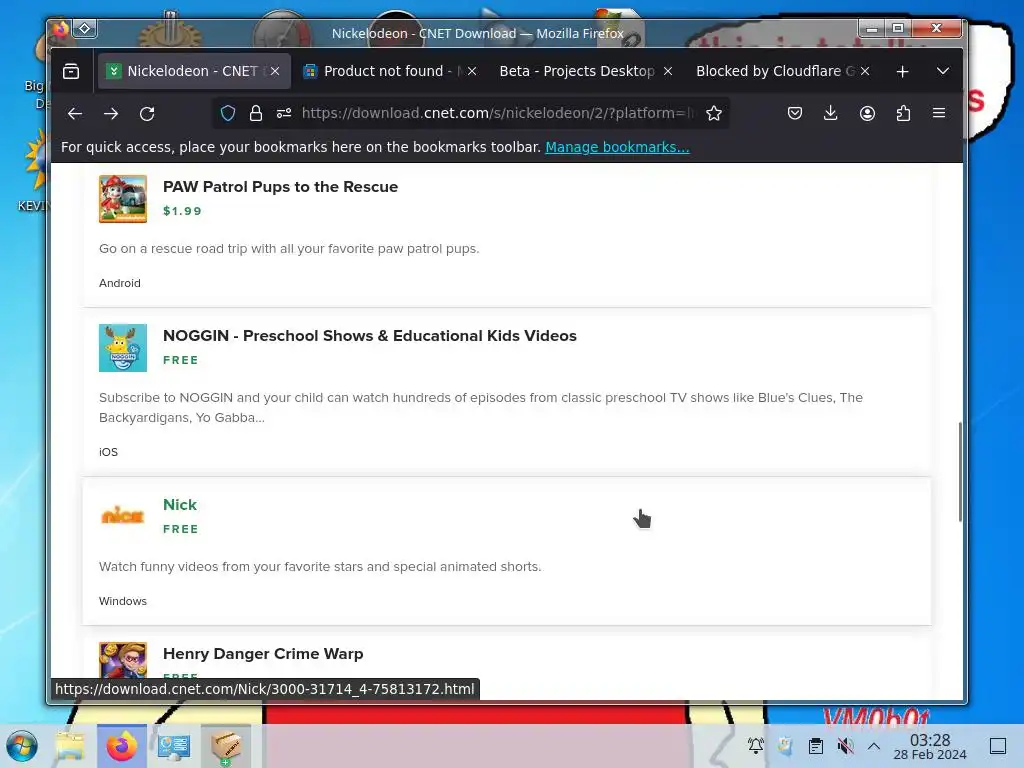Click the site security padlock icon
The image size is (1024, 768).
pos(256,114)
